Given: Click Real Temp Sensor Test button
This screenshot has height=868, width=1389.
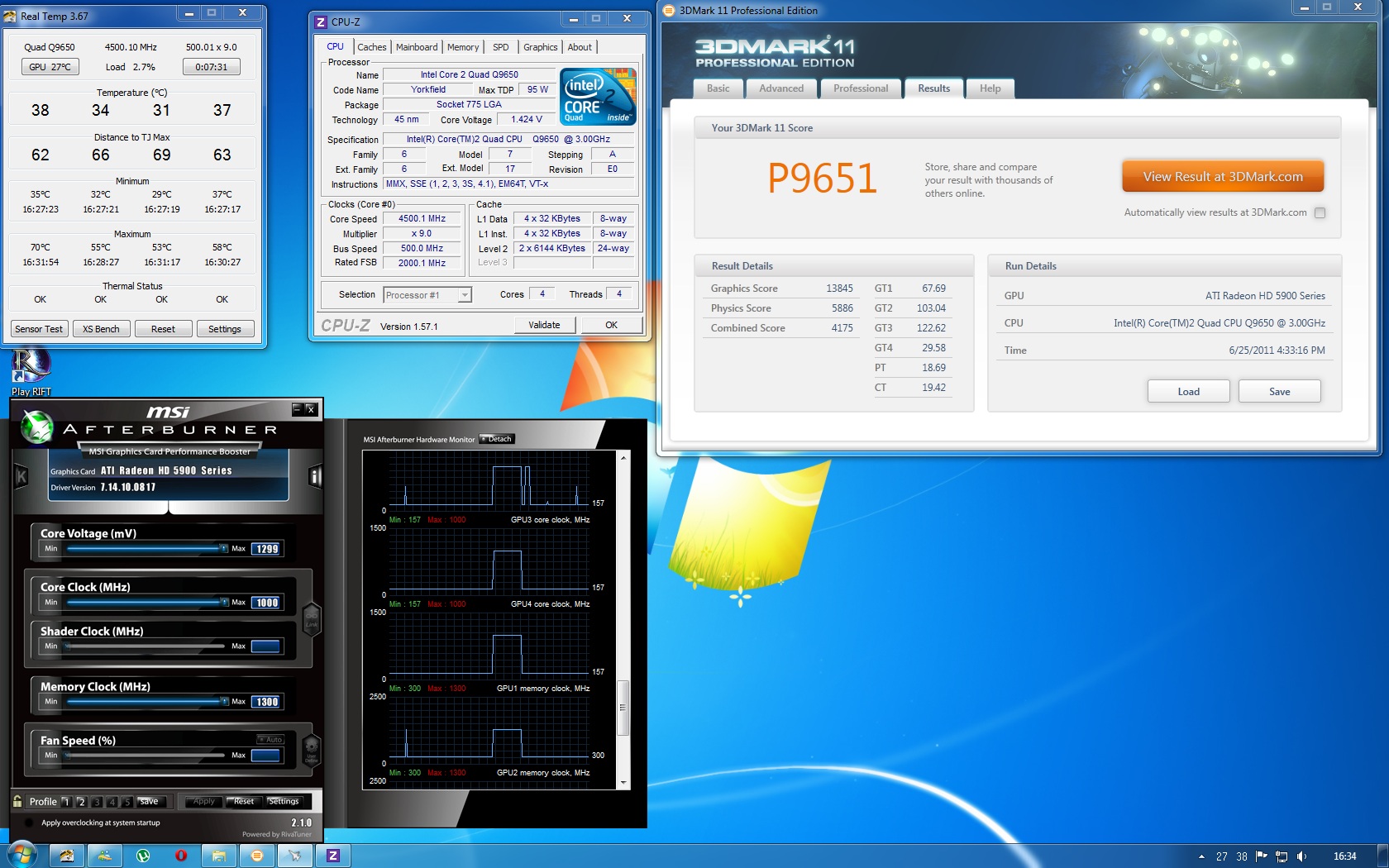Looking at the screenshot, I should point(39,329).
